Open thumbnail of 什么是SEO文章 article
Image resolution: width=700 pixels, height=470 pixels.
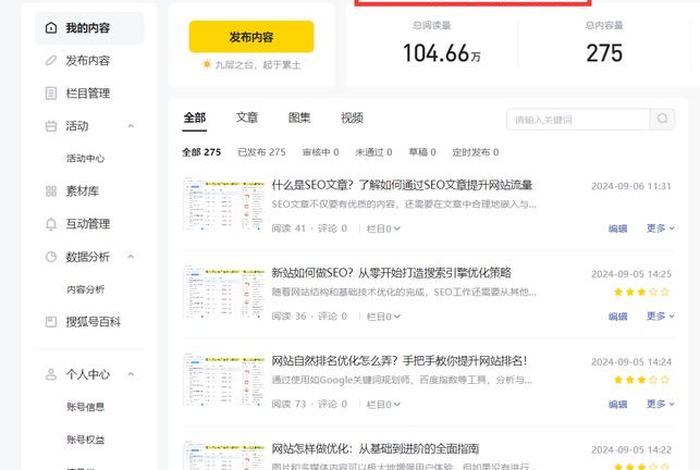tap(224, 204)
